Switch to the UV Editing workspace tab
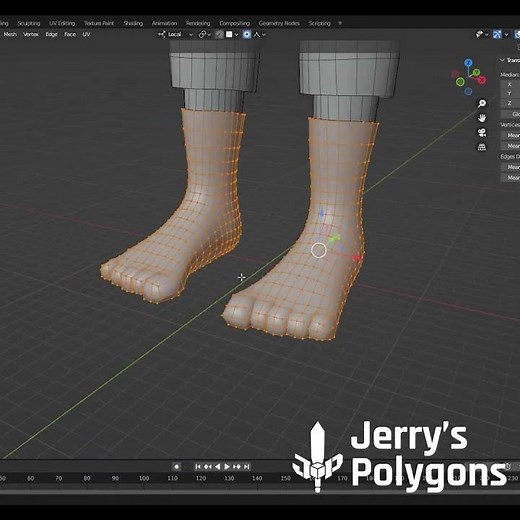520x520 pixels. [62, 23]
